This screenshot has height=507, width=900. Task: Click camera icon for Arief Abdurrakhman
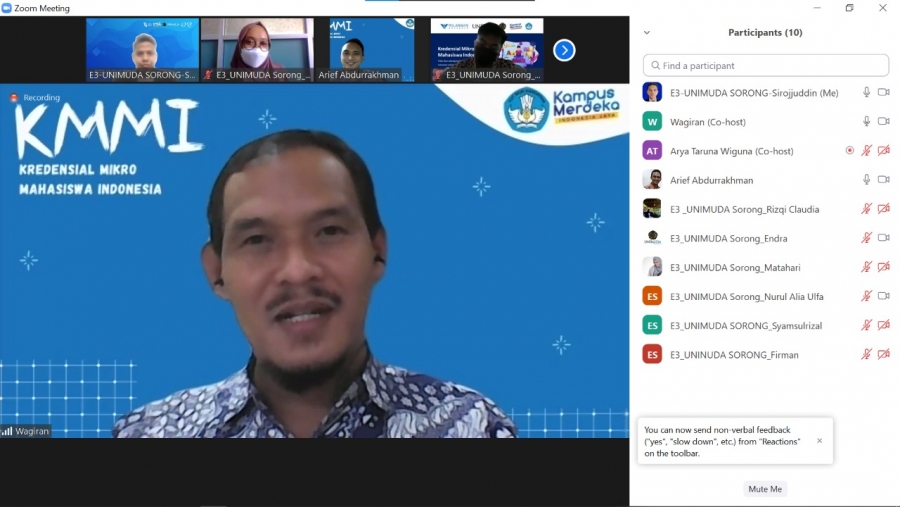883,180
